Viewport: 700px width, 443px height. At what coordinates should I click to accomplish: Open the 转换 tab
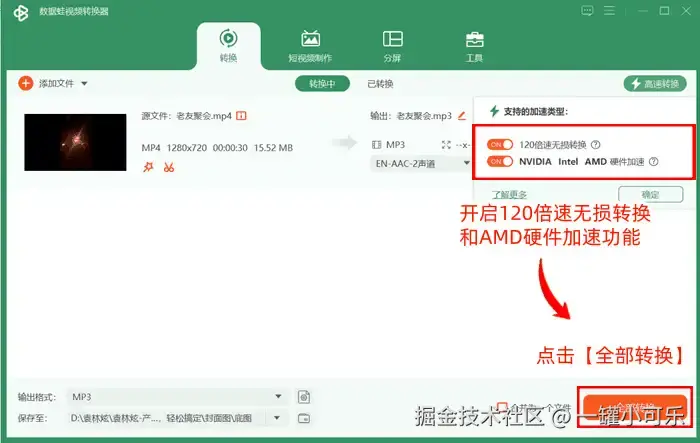[228, 46]
